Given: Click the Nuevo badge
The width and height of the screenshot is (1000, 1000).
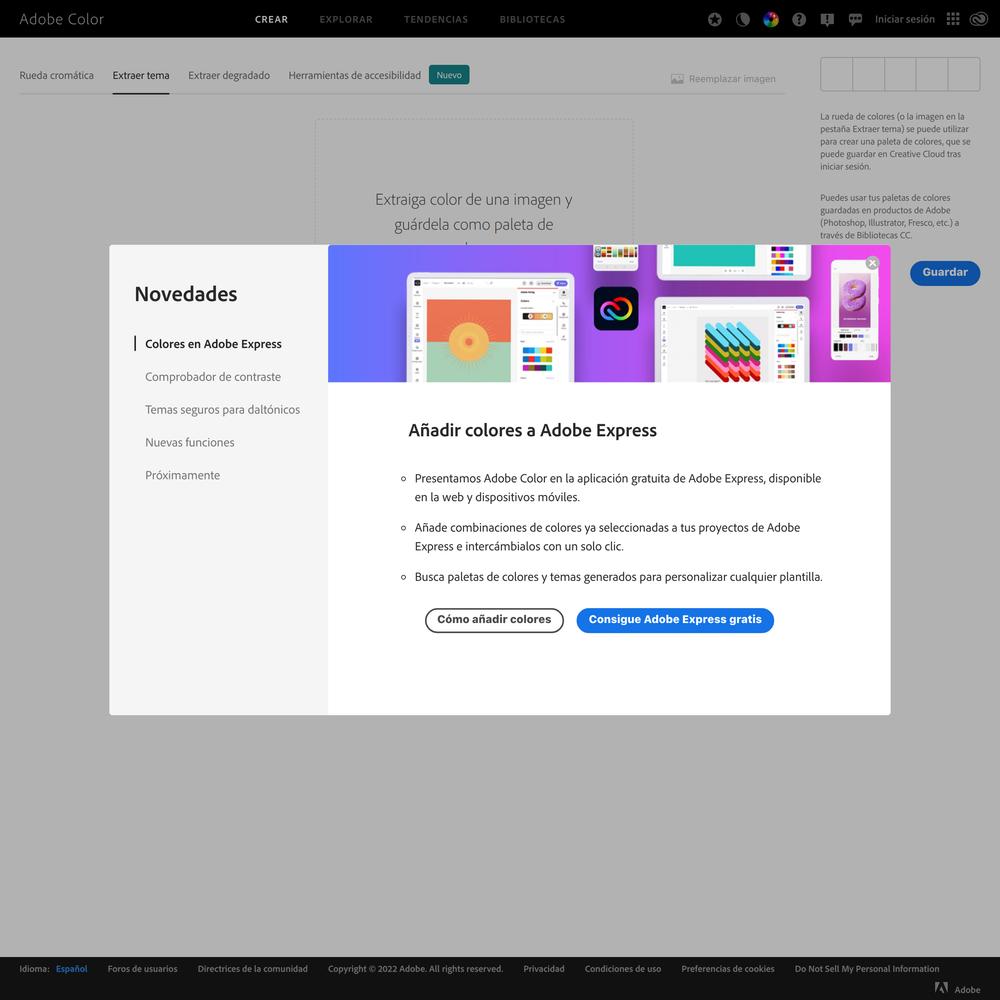Looking at the screenshot, I should pos(449,75).
